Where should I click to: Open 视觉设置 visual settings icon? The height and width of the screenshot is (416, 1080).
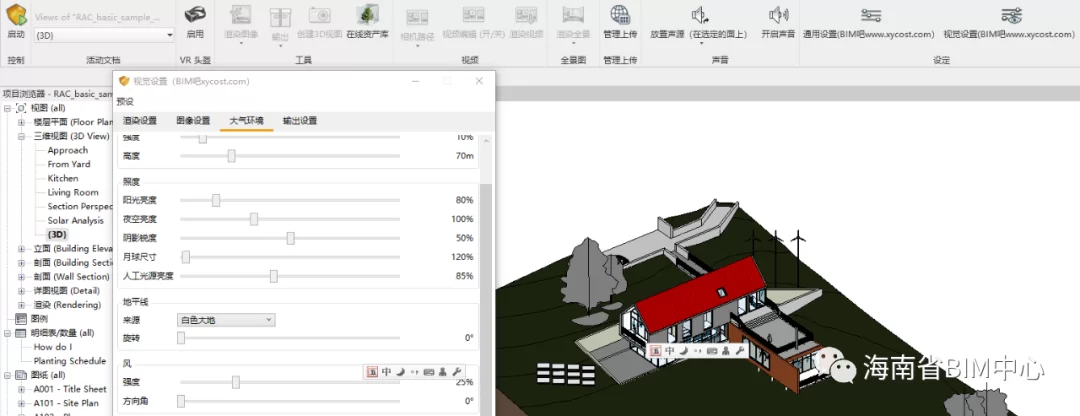tap(1011, 14)
